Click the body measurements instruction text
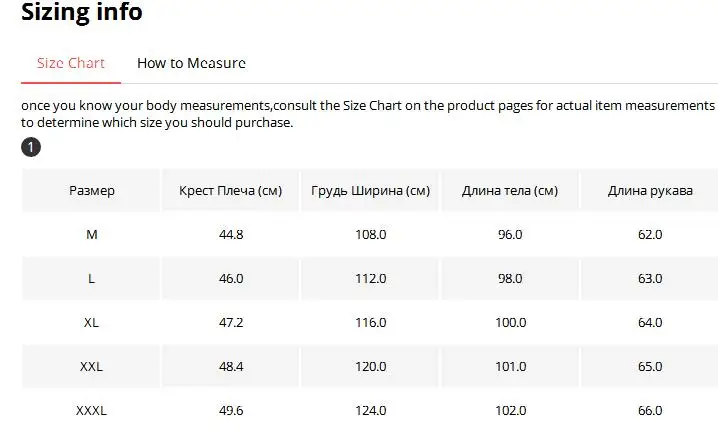 (x=368, y=114)
